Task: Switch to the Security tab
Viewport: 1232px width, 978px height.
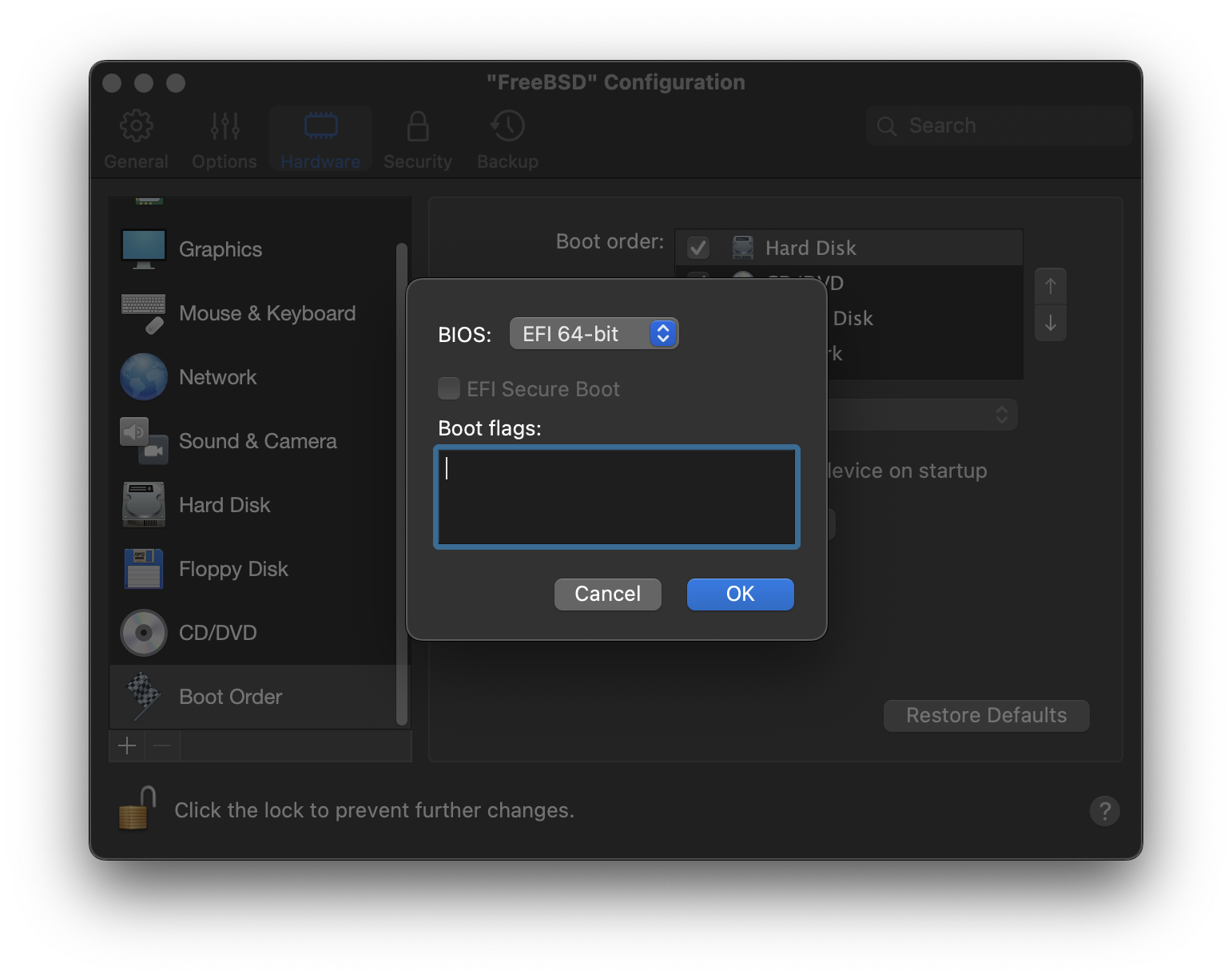Action: tap(417, 138)
